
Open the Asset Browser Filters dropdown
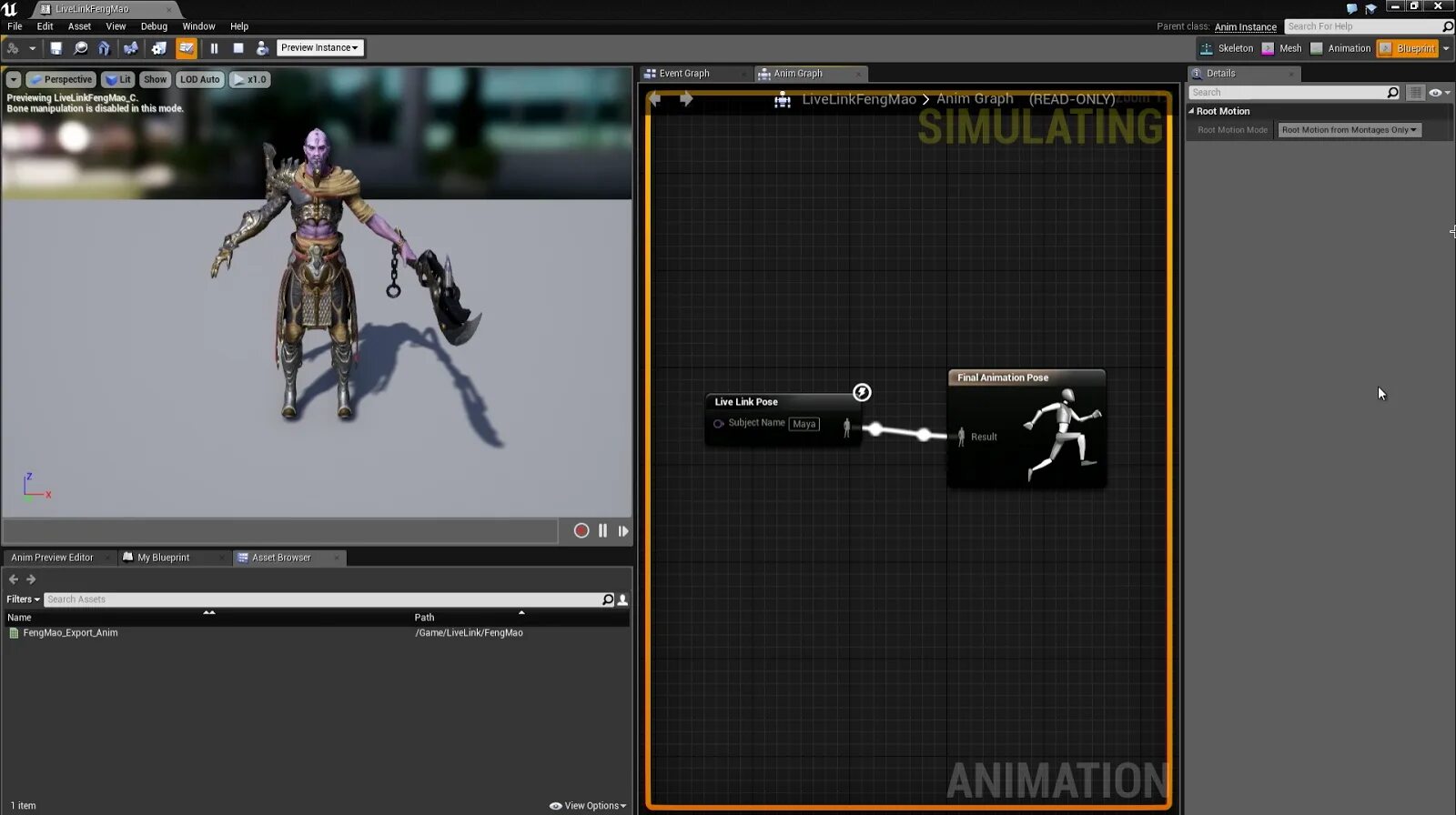(23, 599)
